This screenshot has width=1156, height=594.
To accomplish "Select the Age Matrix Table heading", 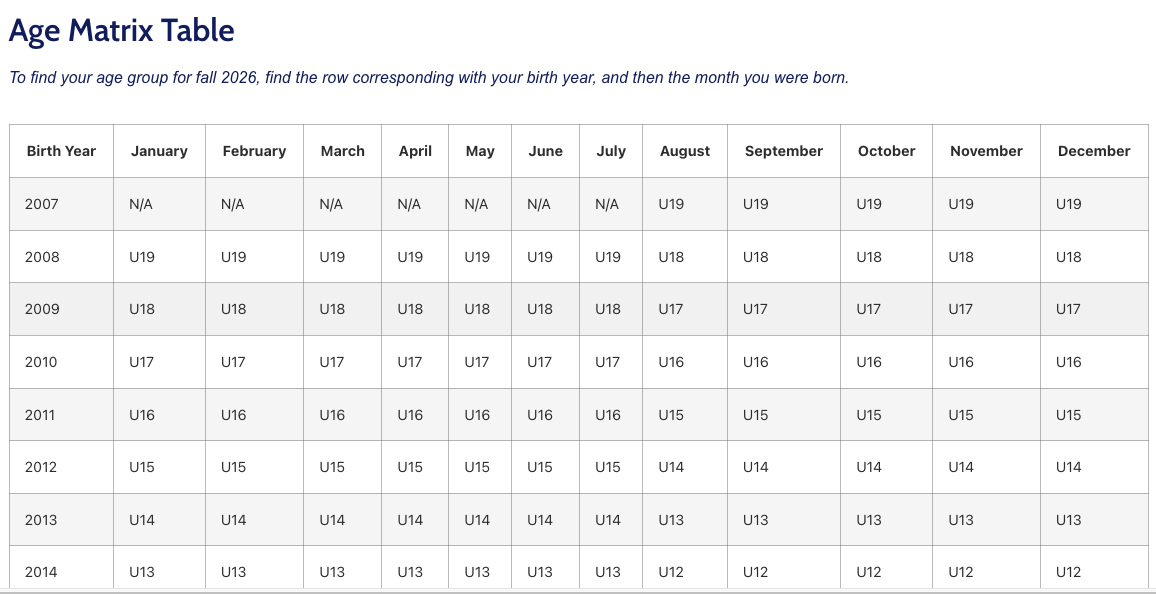I will [x=121, y=31].
